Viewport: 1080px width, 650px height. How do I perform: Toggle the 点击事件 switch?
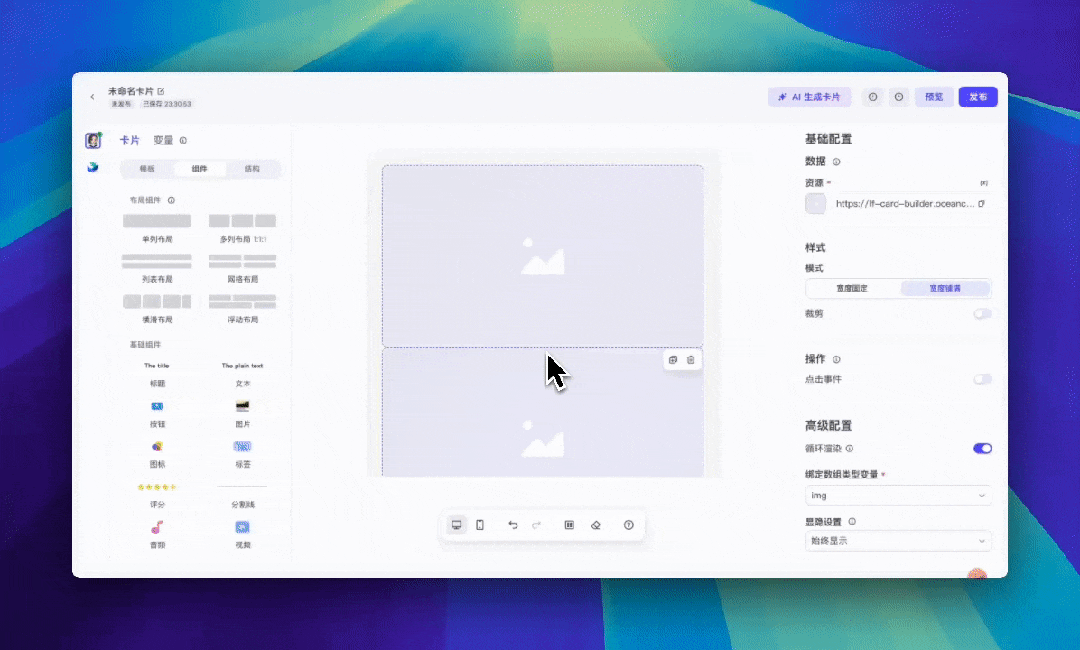(982, 379)
